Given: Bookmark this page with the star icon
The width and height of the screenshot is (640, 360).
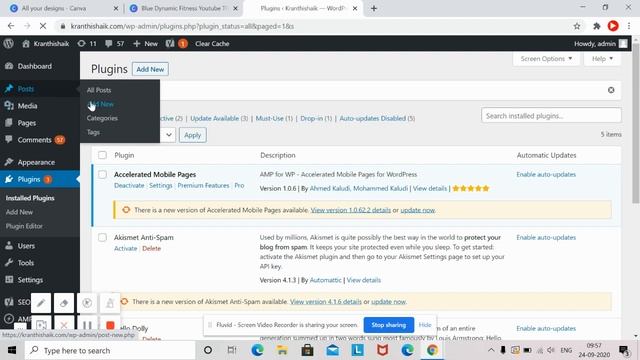Looking at the screenshot, I should point(577,26).
